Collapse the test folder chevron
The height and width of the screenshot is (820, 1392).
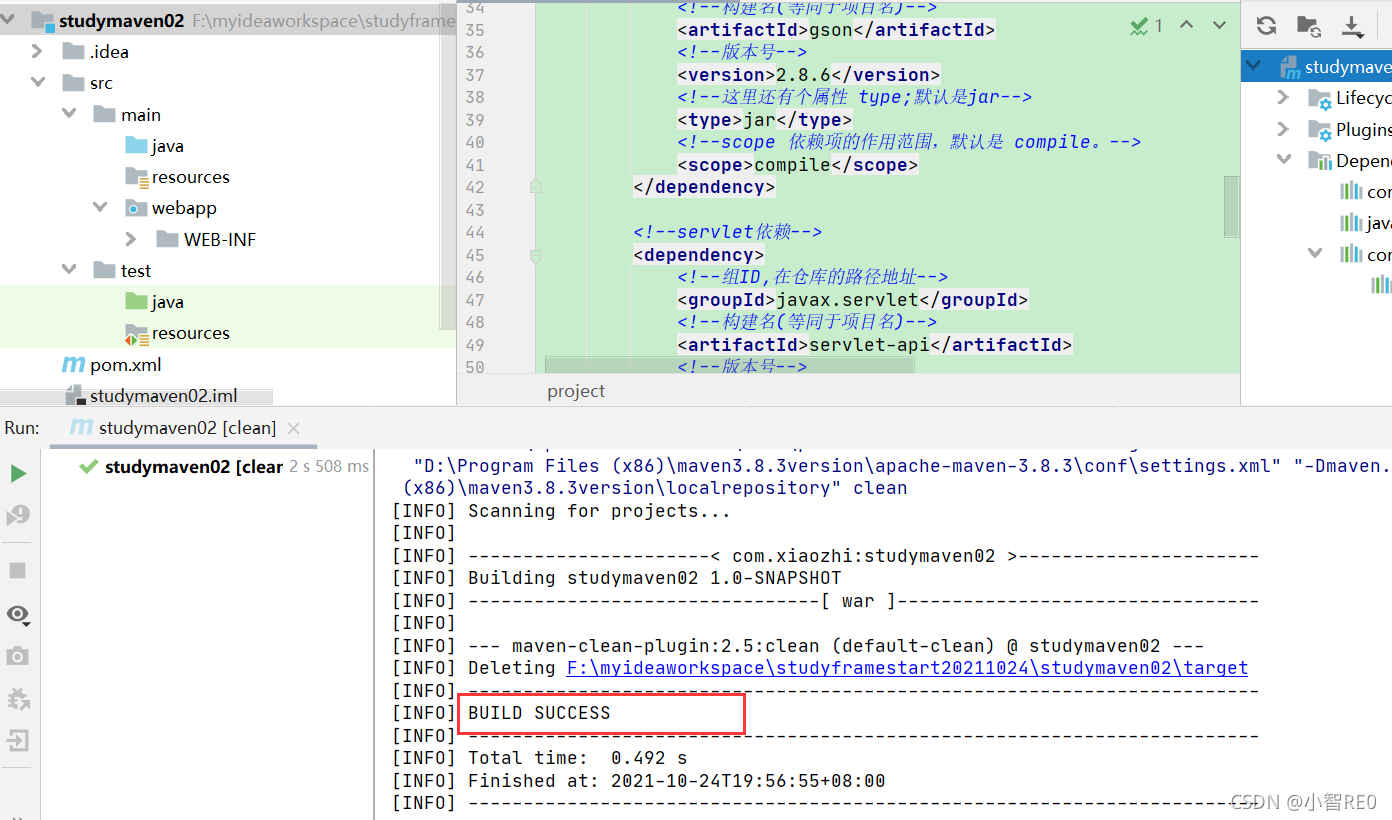69,270
